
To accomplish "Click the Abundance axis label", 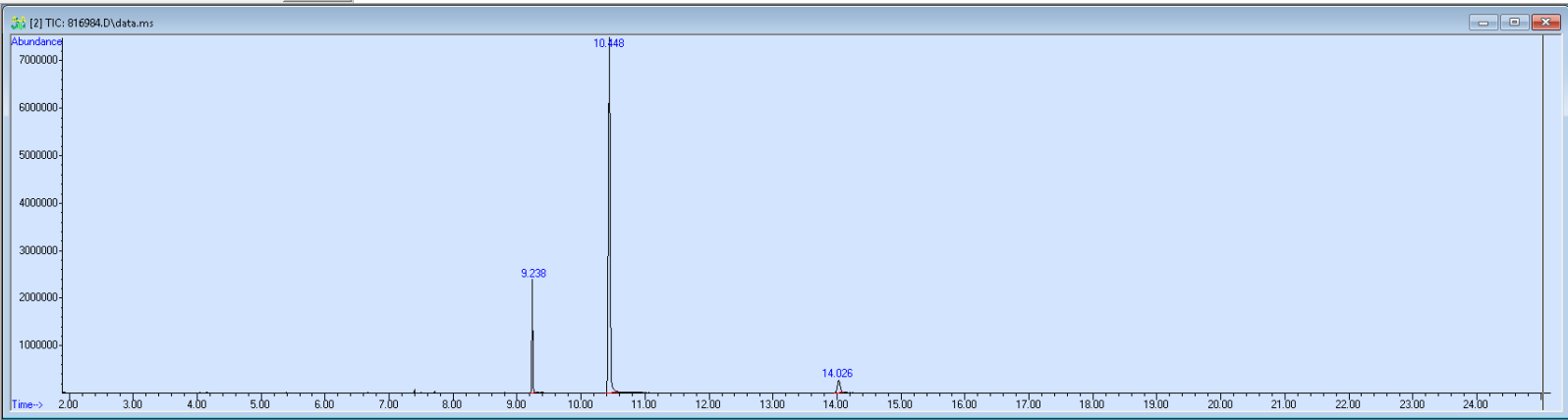I will 36,42.
